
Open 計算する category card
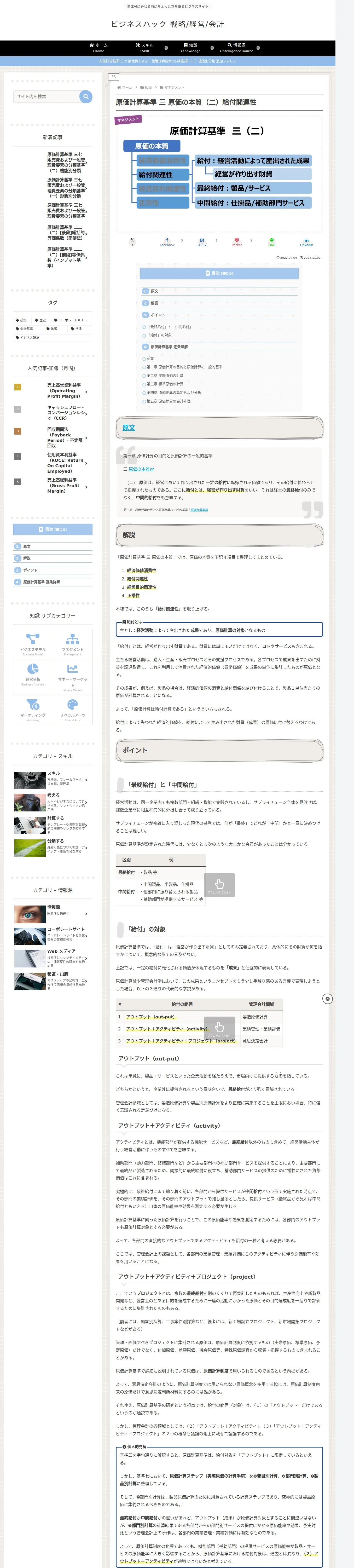click(x=53, y=825)
